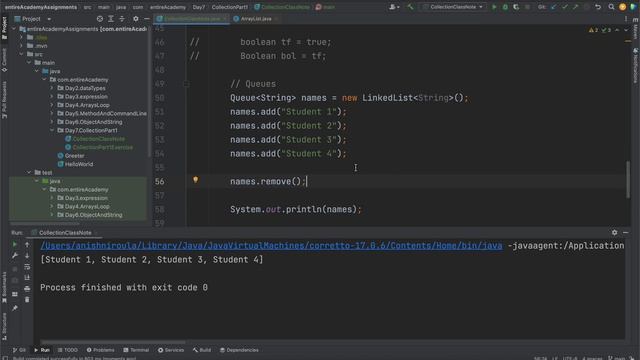This screenshot has width=640, height=360.
Task: Open the Dependencies tool window
Action: [239, 350]
